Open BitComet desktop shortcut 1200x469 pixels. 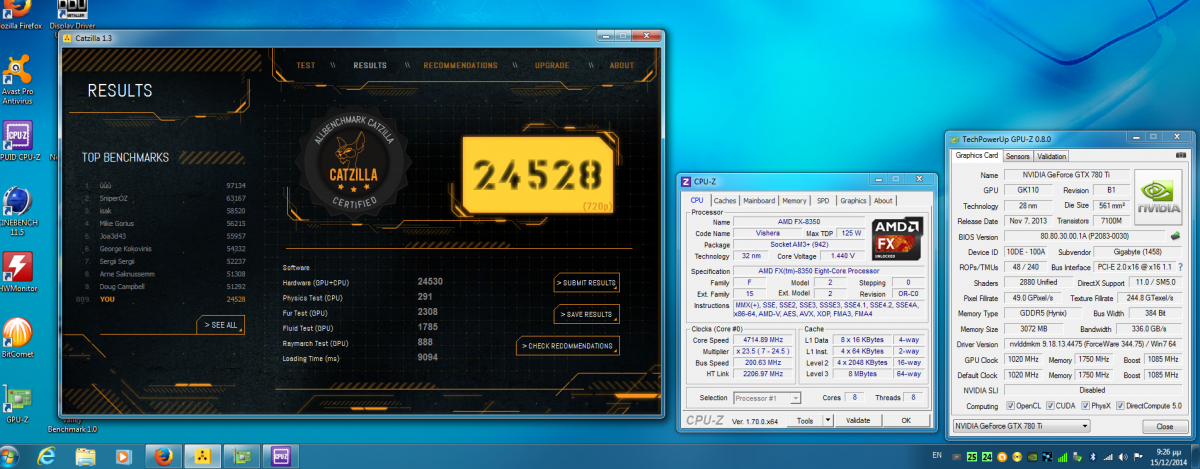[x=17, y=338]
